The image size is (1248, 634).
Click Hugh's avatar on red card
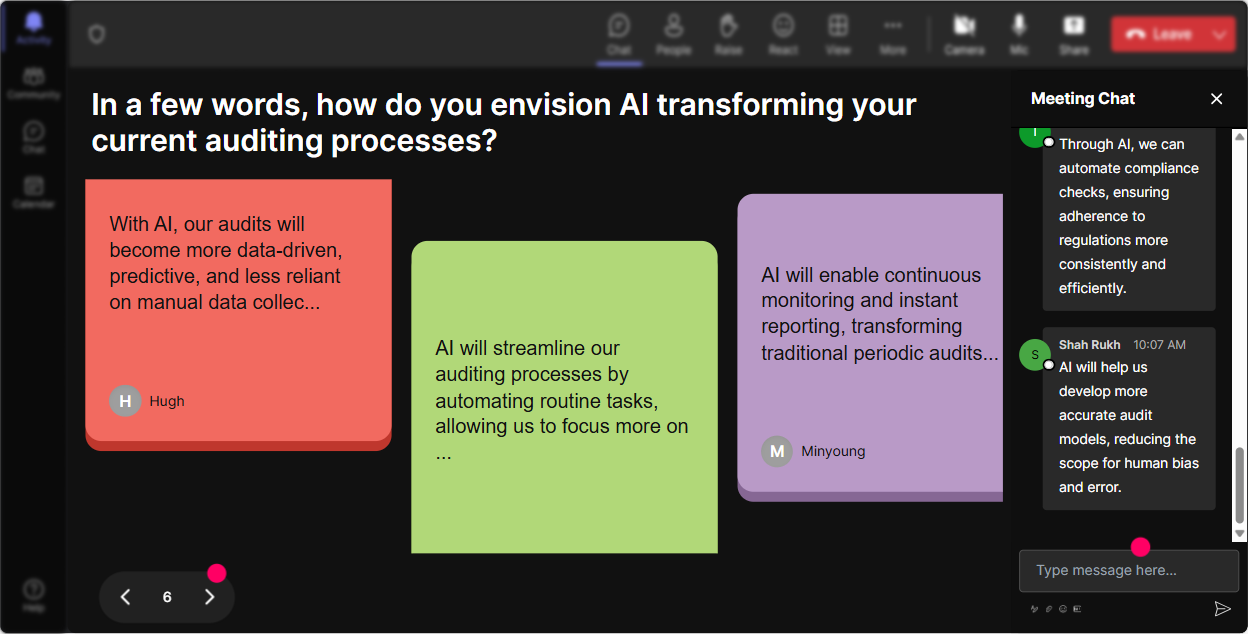click(x=125, y=401)
